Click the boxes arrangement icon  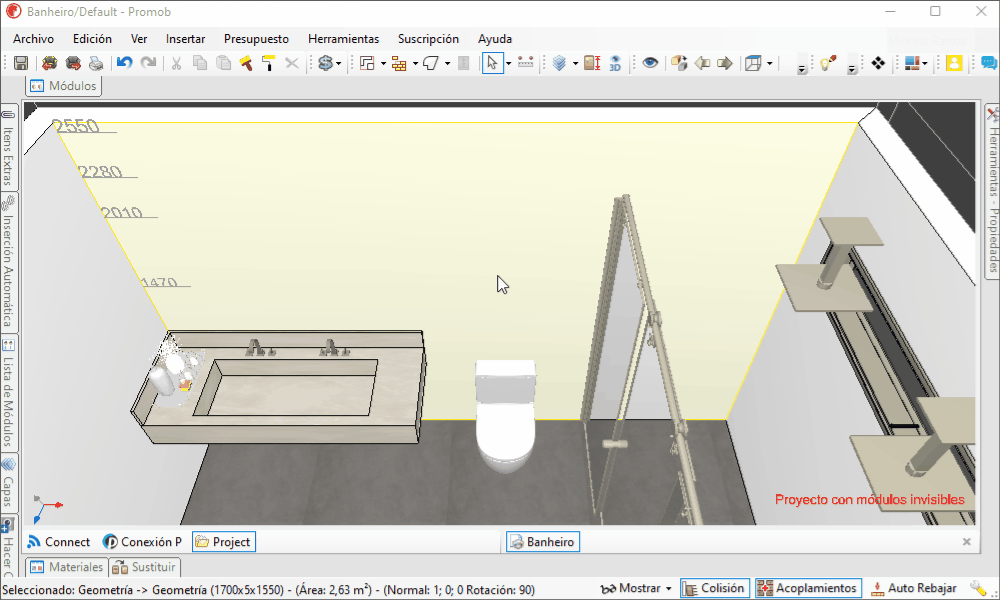click(679, 63)
